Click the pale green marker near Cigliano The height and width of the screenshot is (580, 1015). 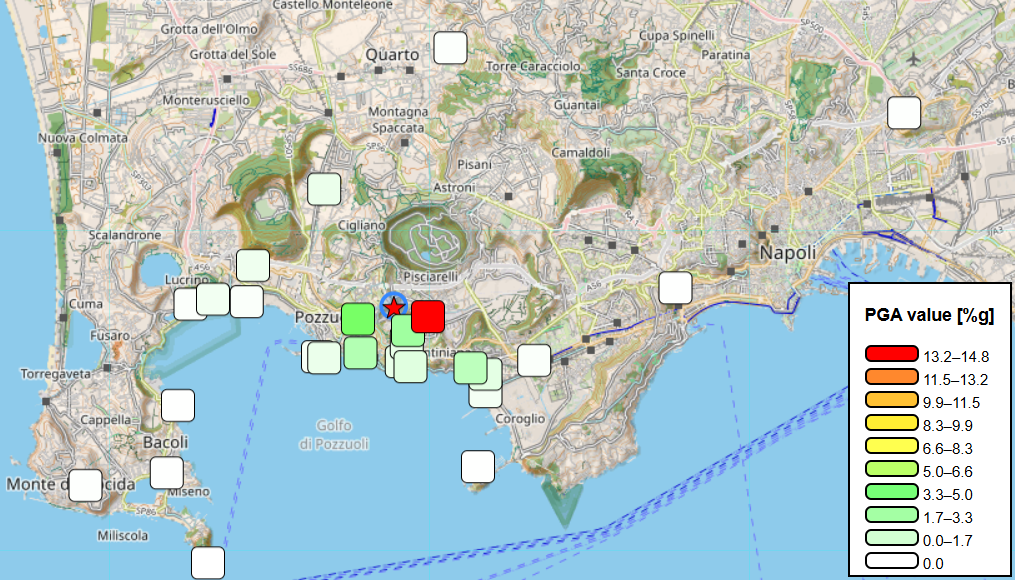point(322,188)
